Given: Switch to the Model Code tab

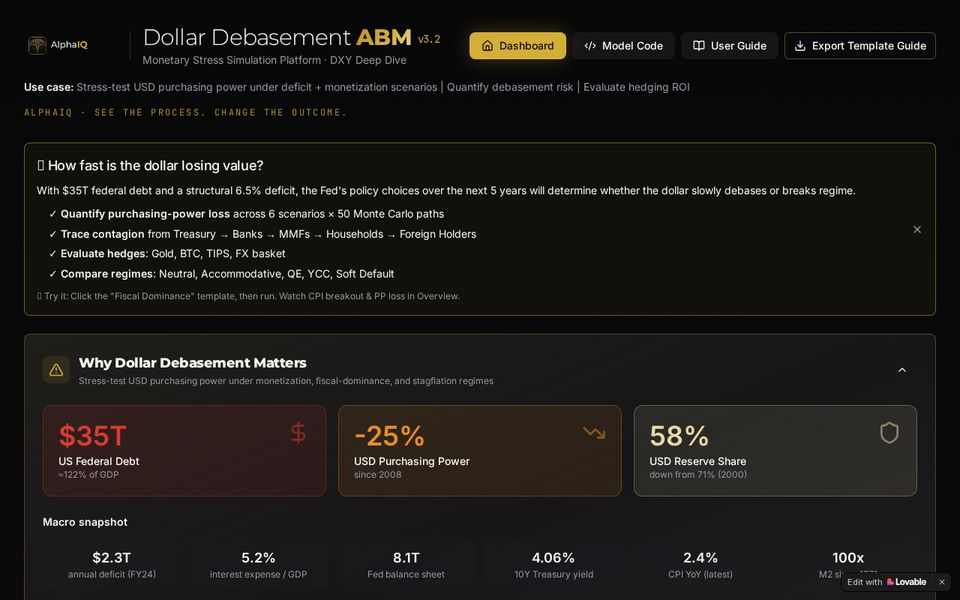Looking at the screenshot, I should (x=623, y=46).
